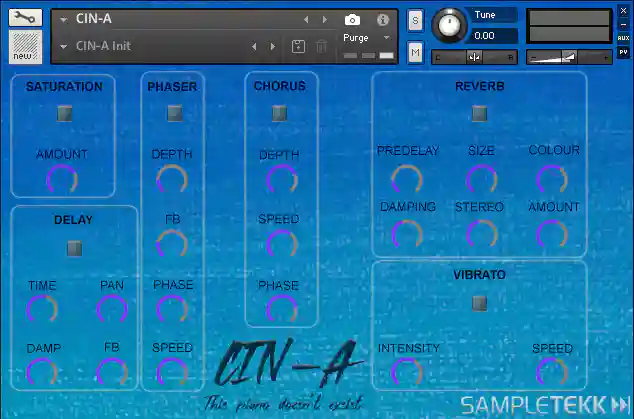This screenshot has width=634, height=419.
Task: Open snapshot view via camera icon
Action: (352, 19)
